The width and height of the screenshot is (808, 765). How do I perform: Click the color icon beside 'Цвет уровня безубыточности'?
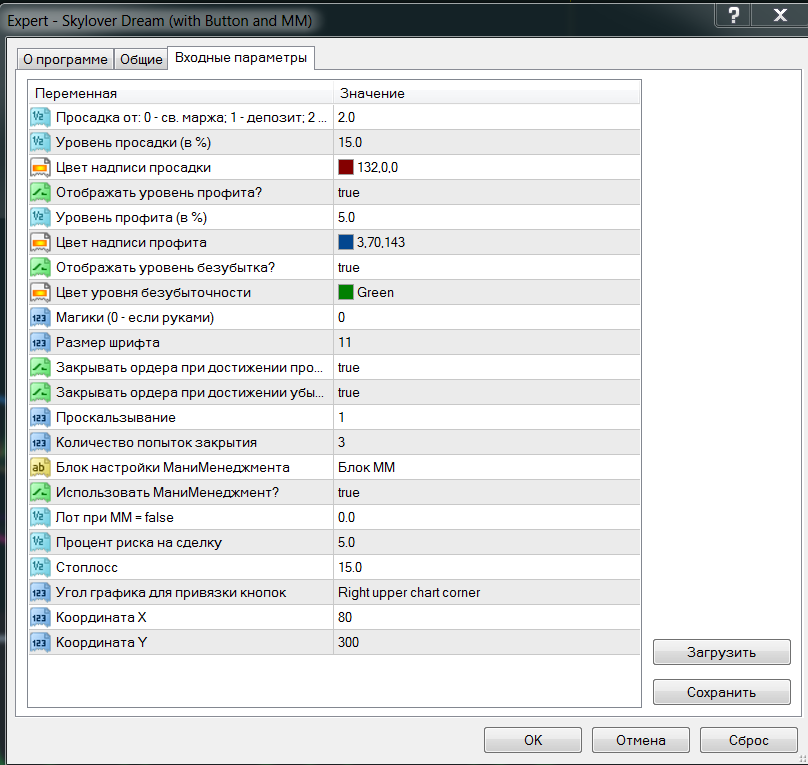pos(40,292)
